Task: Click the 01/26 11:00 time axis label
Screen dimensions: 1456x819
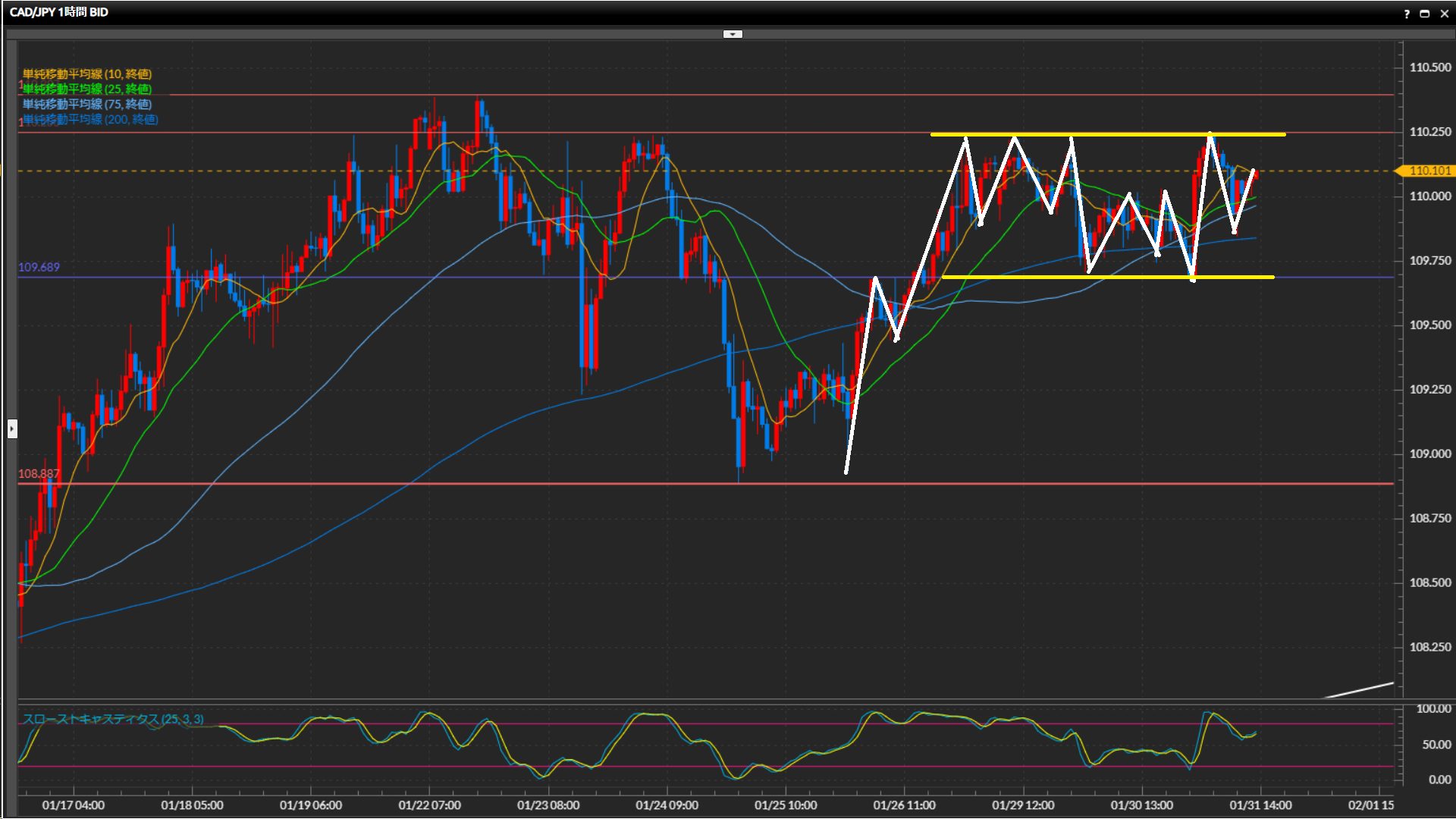Action: [x=904, y=805]
